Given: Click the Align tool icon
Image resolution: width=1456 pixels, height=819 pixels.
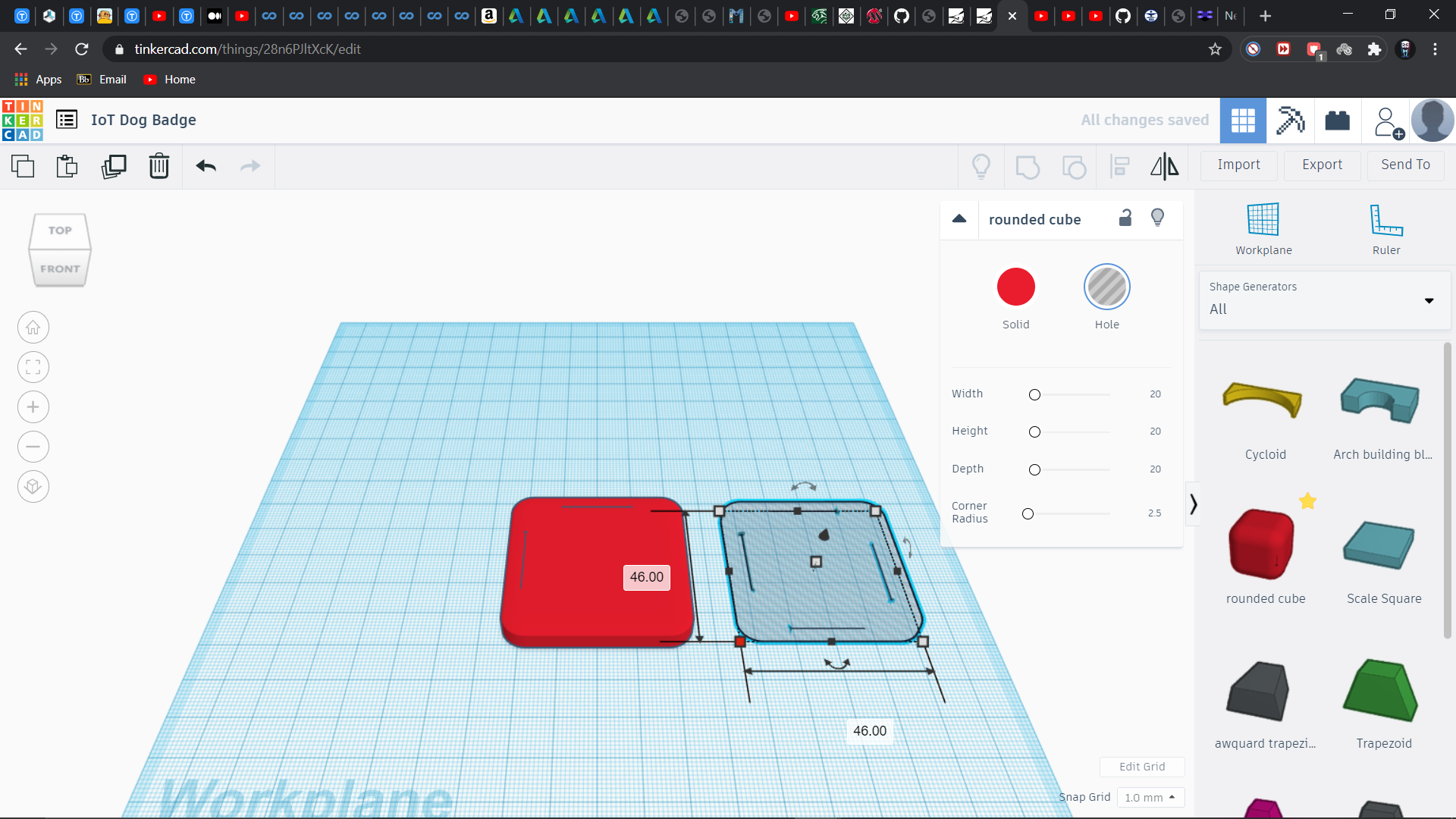Looking at the screenshot, I should 1120,166.
